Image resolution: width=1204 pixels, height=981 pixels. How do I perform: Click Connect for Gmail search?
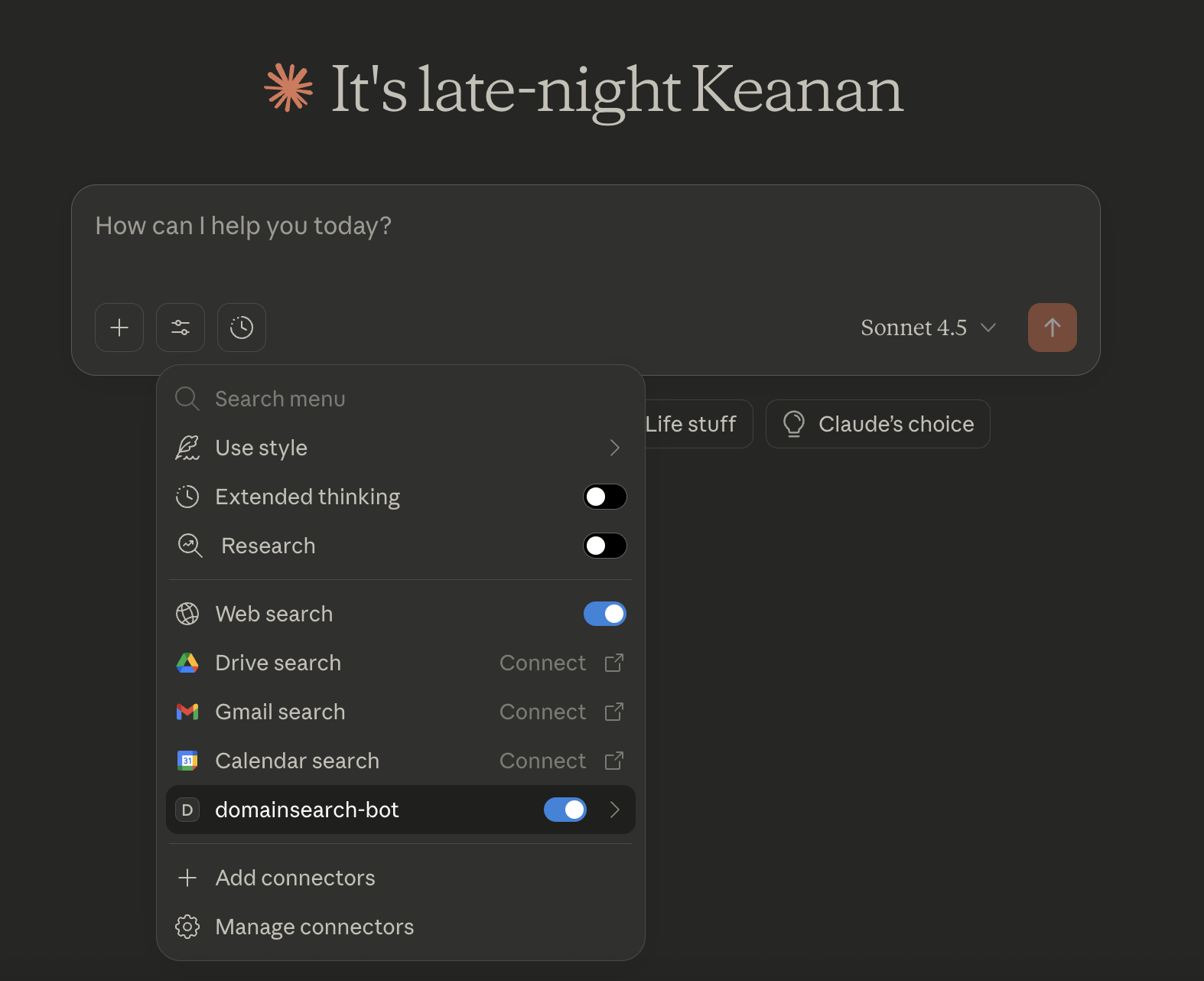click(x=542, y=712)
